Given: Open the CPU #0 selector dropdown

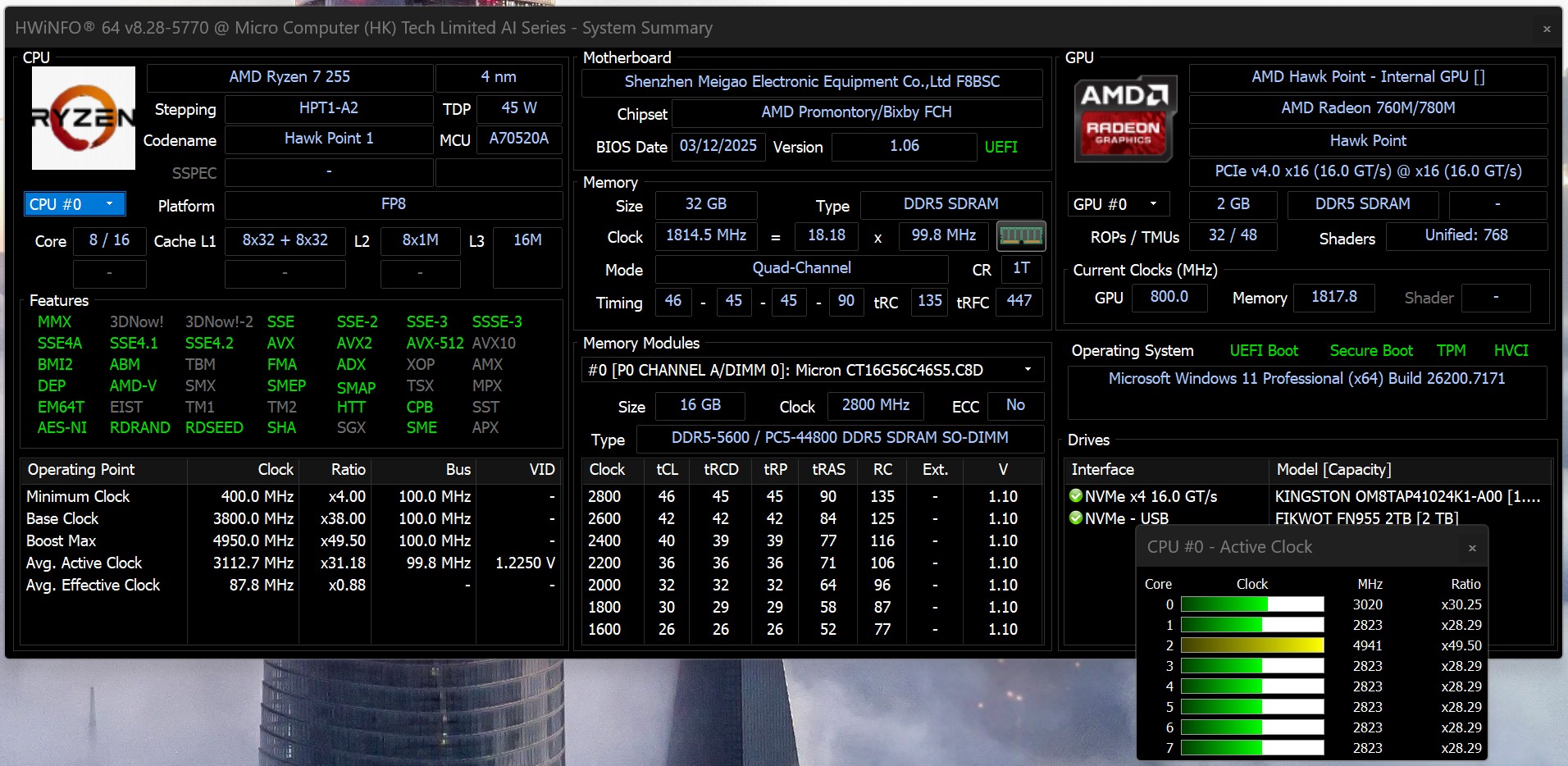Looking at the screenshot, I should pos(75,204).
